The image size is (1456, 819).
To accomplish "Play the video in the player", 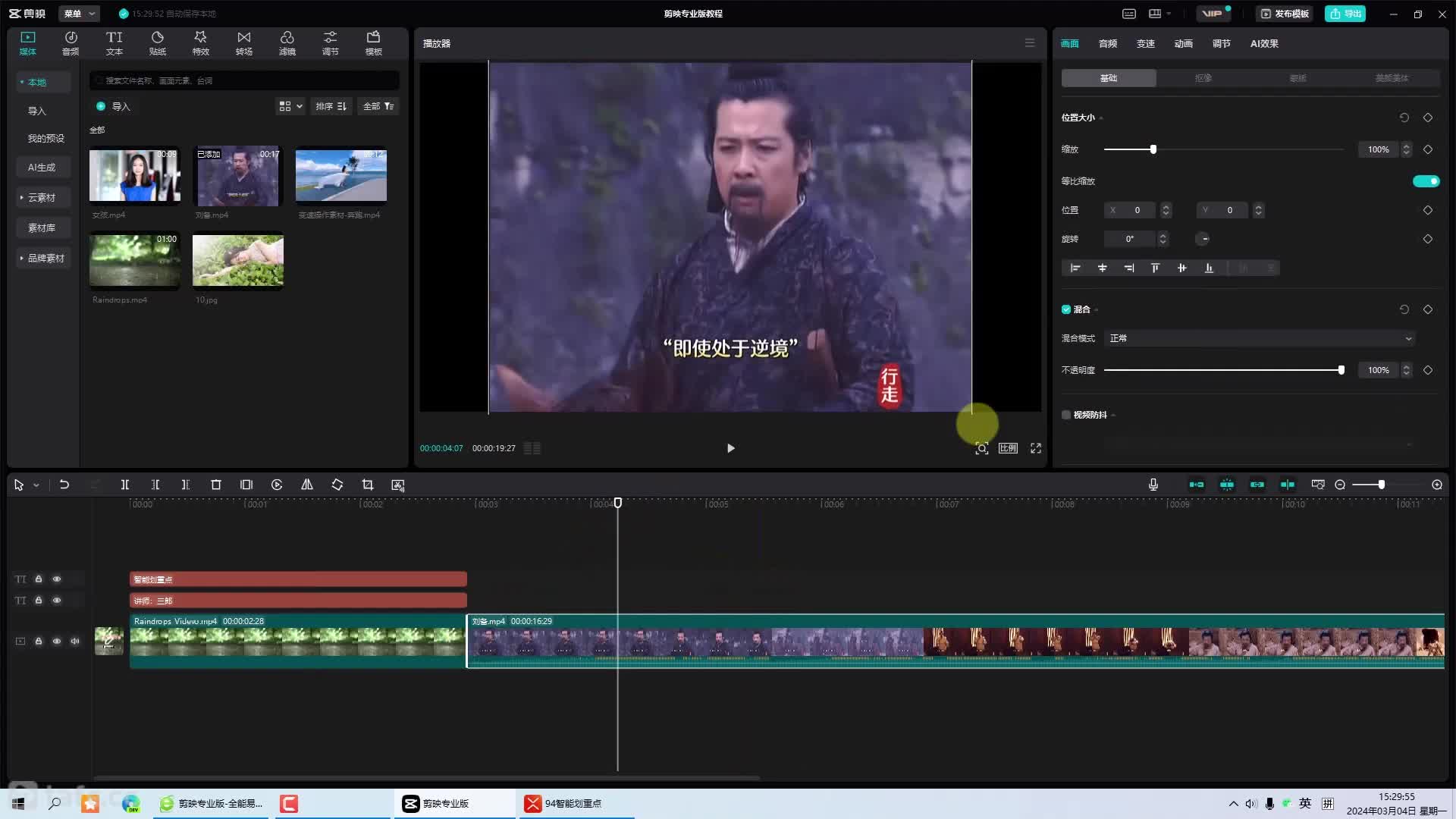I will (x=730, y=448).
